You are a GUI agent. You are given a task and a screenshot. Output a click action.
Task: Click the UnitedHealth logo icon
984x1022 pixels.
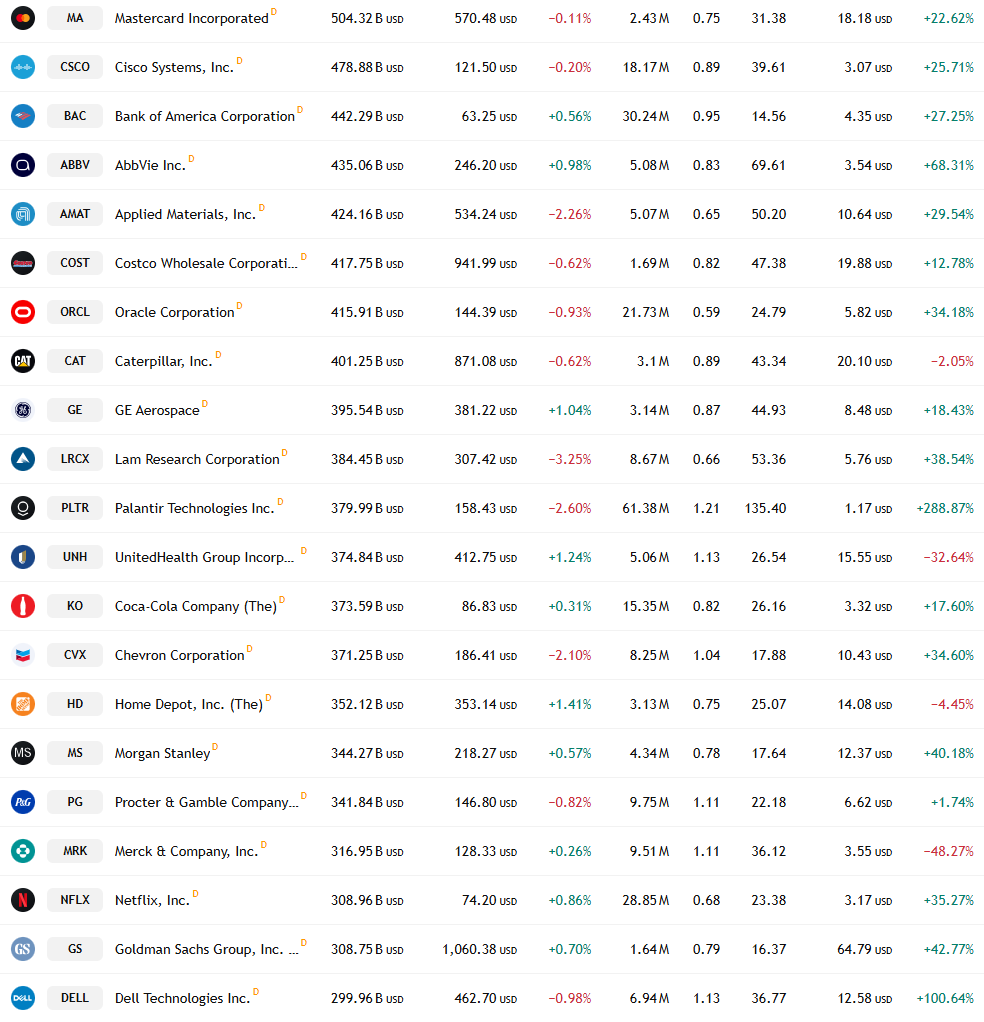(23, 557)
